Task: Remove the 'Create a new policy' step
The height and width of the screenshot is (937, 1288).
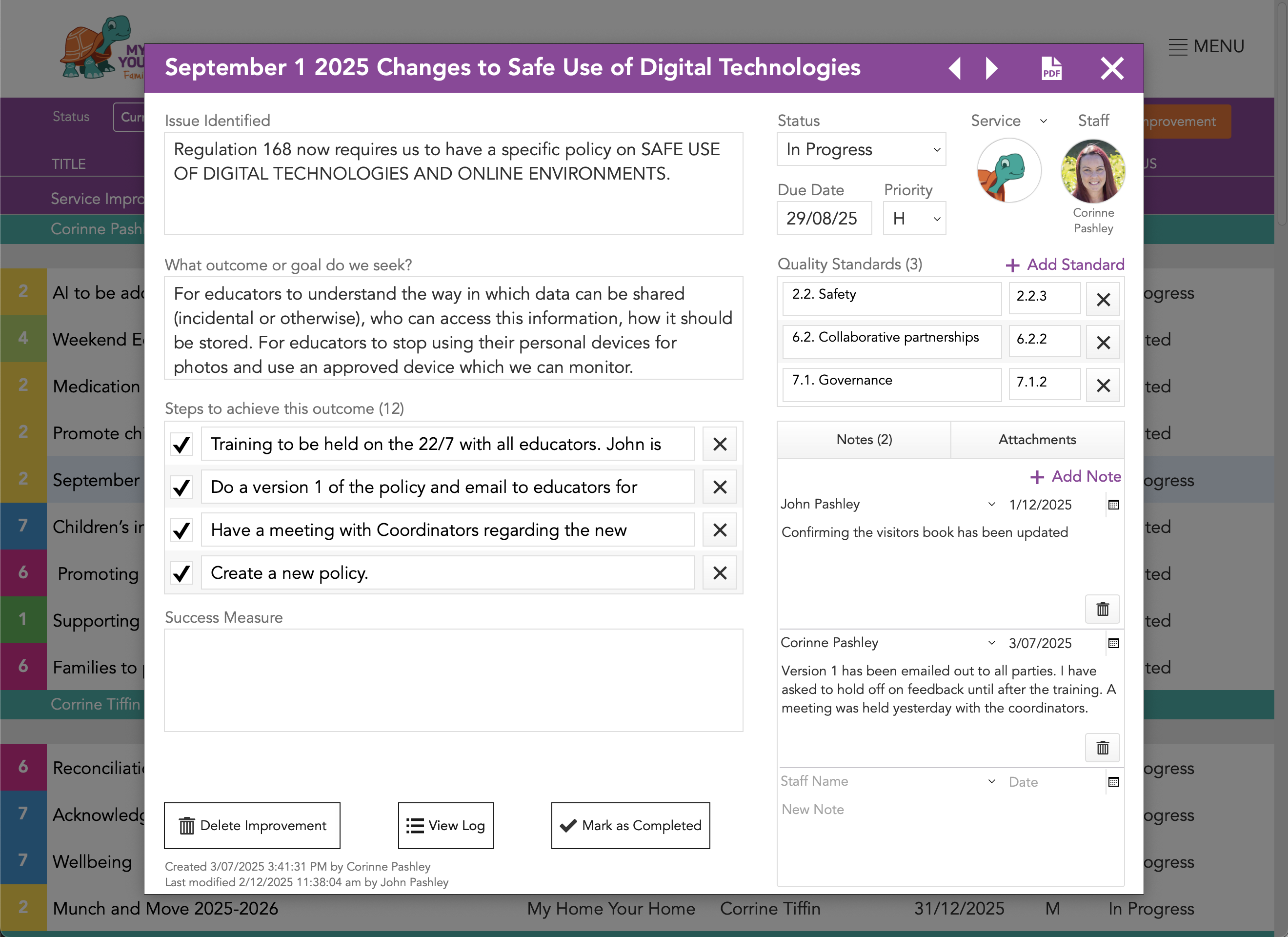Action: [x=719, y=573]
